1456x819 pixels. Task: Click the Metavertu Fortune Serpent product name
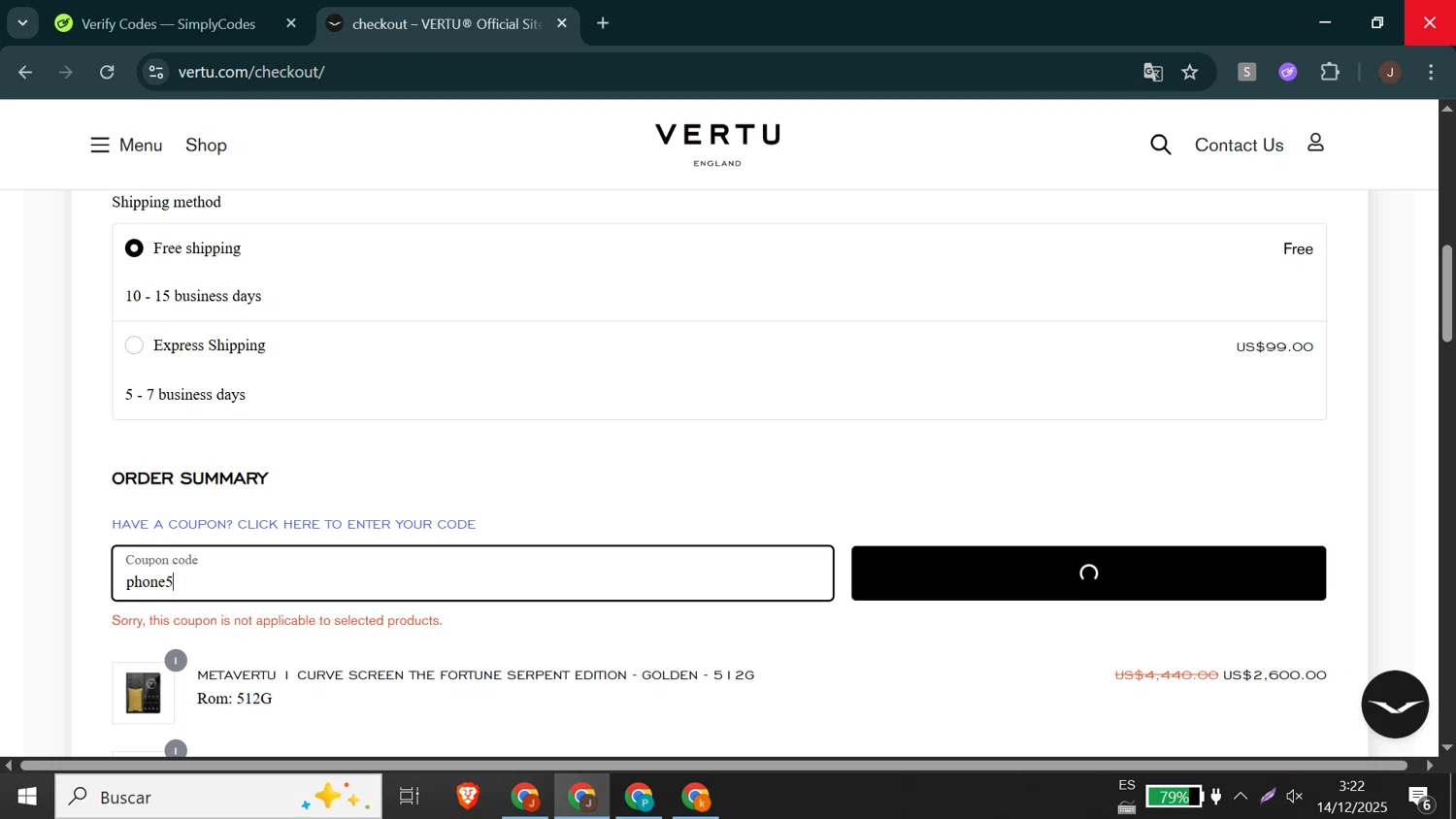(x=476, y=675)
